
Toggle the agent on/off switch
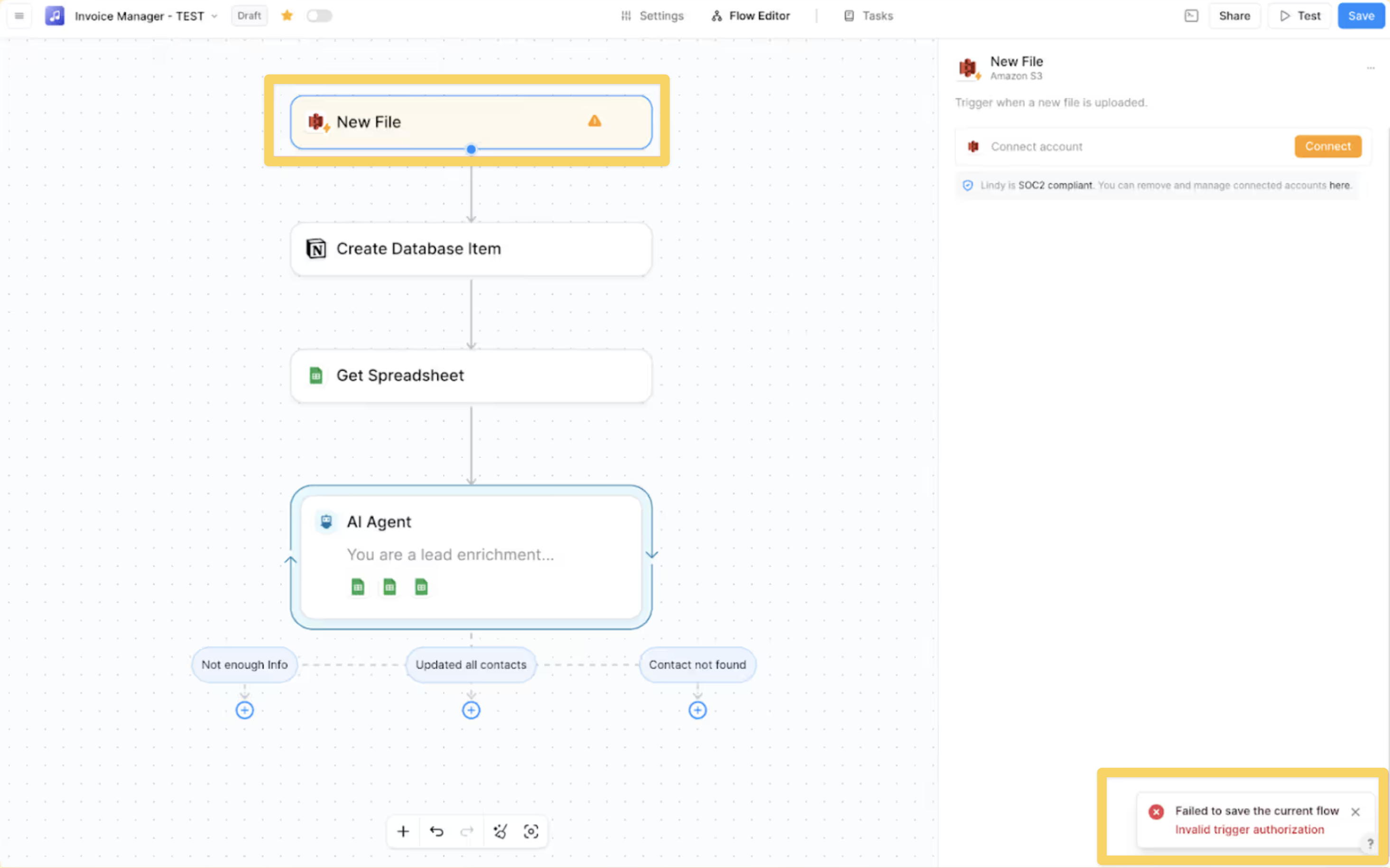pyautogui.click(x=319, y=16)
